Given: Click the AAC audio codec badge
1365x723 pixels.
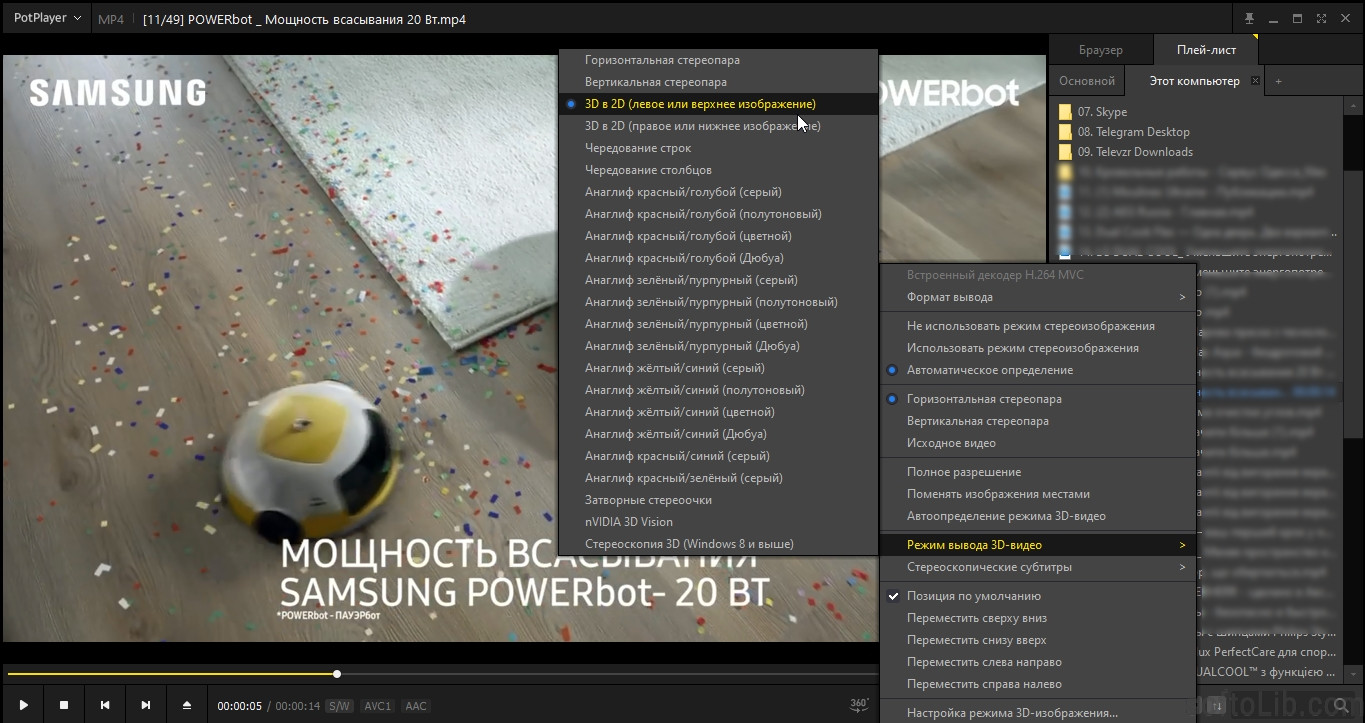Looking at the screenshot, I should 416,706.
